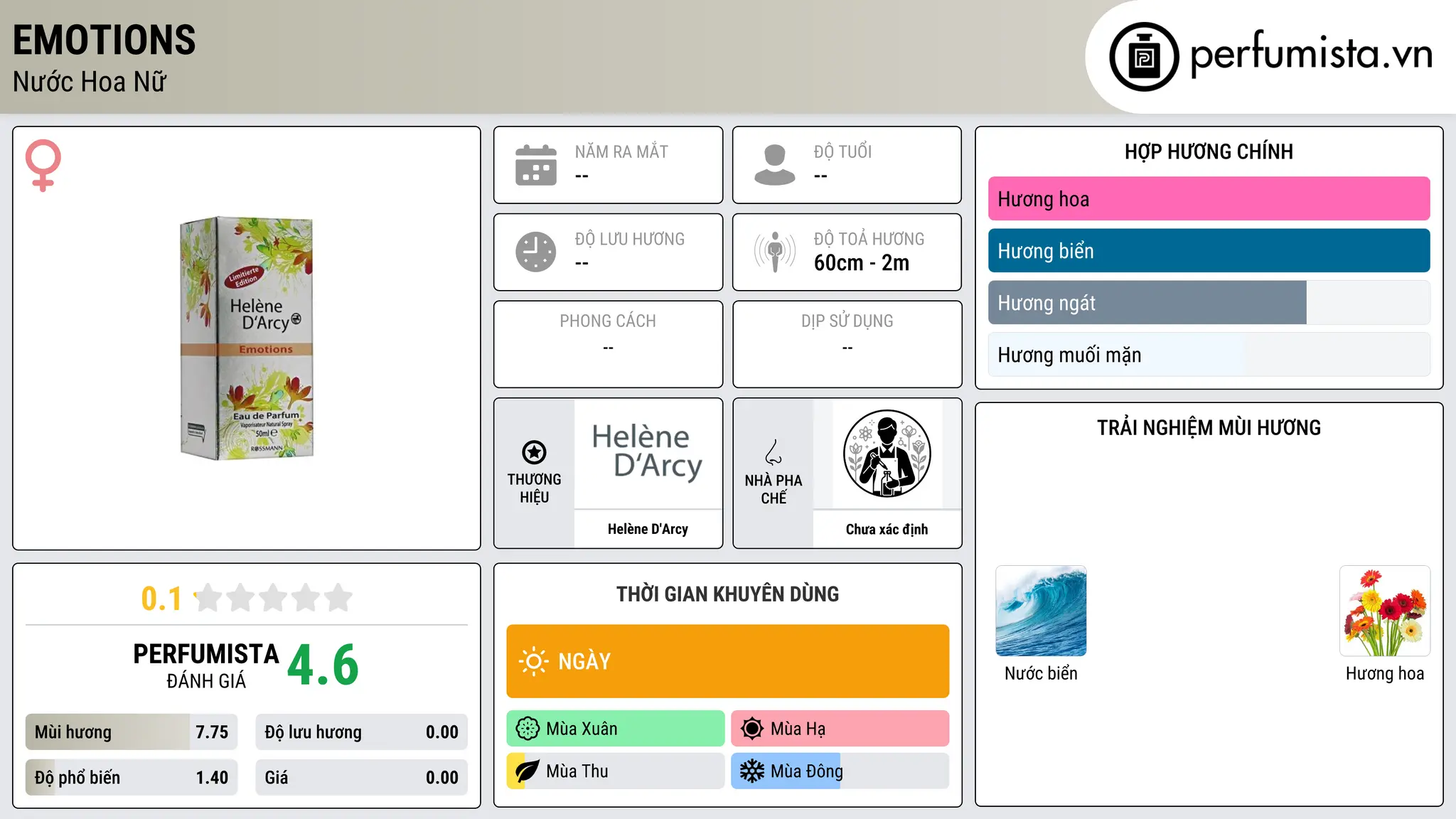The width and height of the screenshot is (1456, 819).
Task: Click the snowflake icon beside Mùa Đông
Action: [x=752, y=771]
